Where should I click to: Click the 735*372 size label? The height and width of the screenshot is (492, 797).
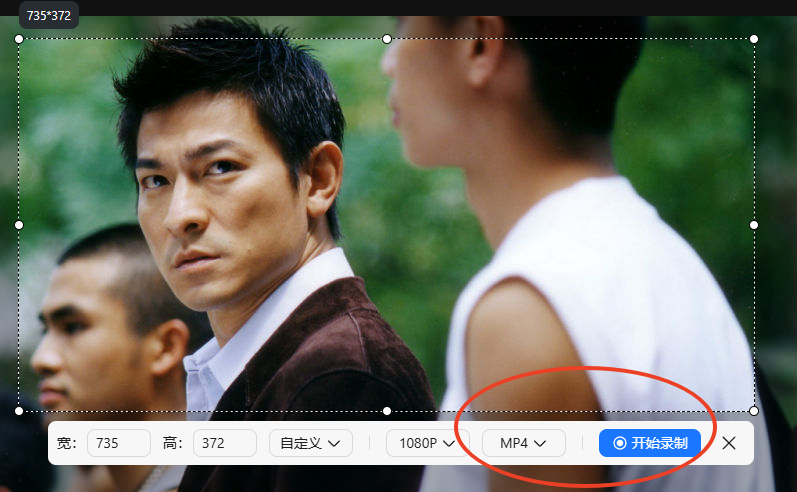(49, 15)
